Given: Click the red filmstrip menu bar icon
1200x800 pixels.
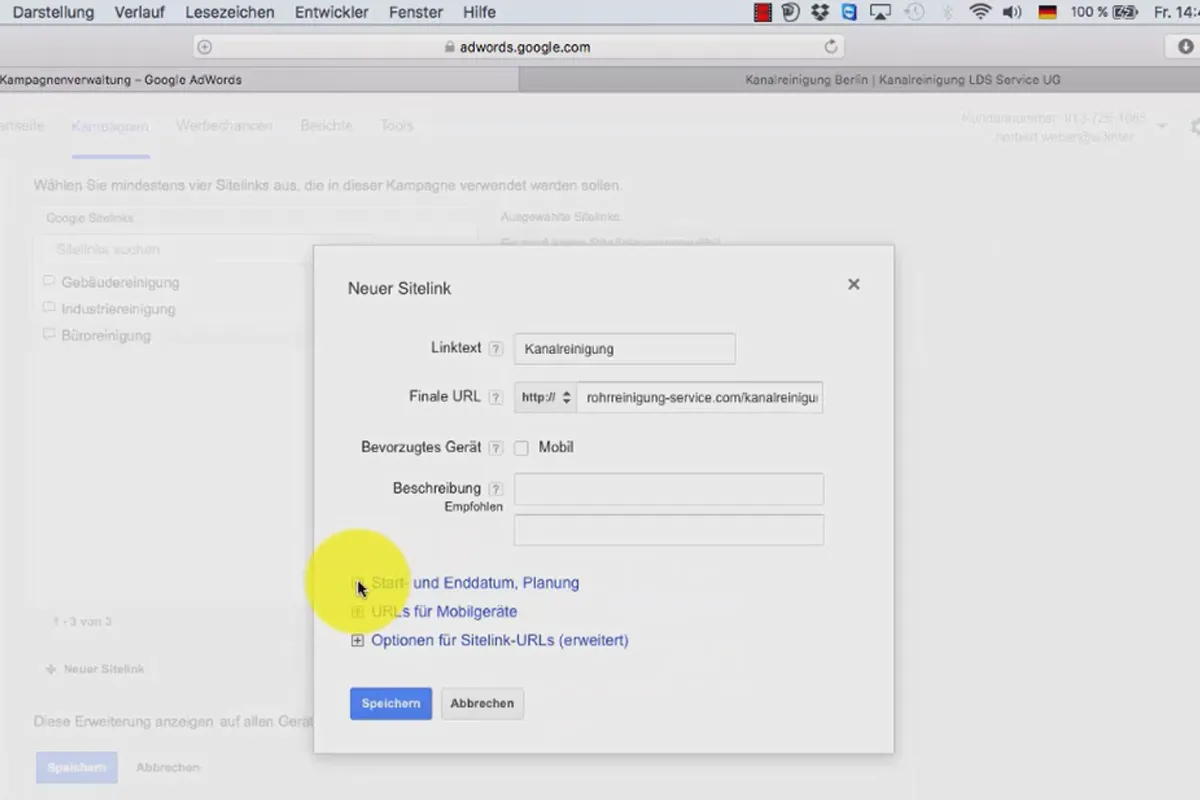Looking at the screenshot, I should click(764, 12).
